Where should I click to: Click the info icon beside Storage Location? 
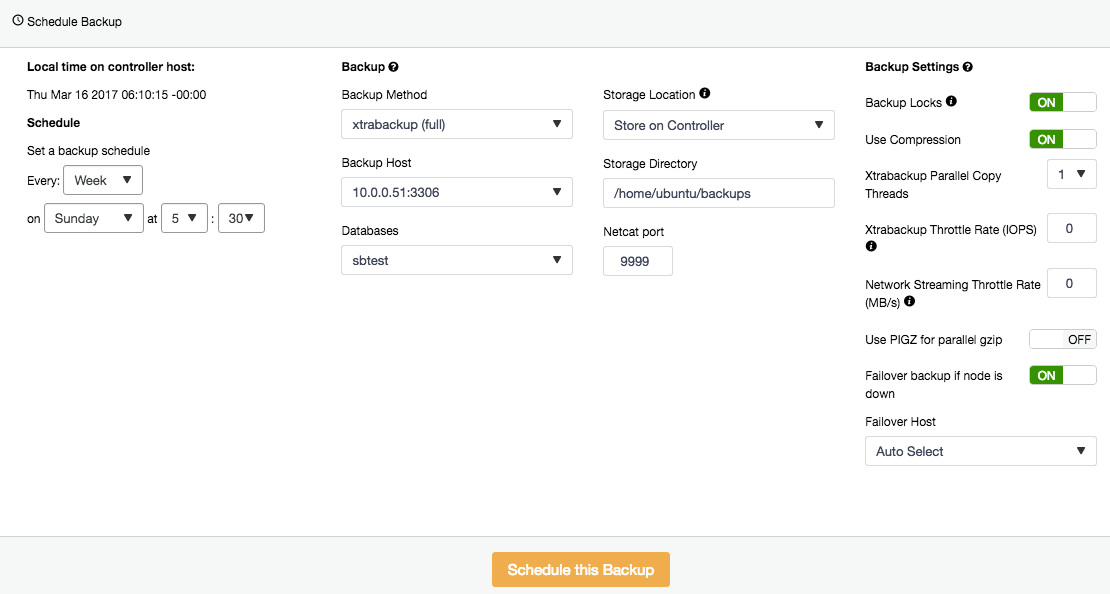tap(704, 93)
